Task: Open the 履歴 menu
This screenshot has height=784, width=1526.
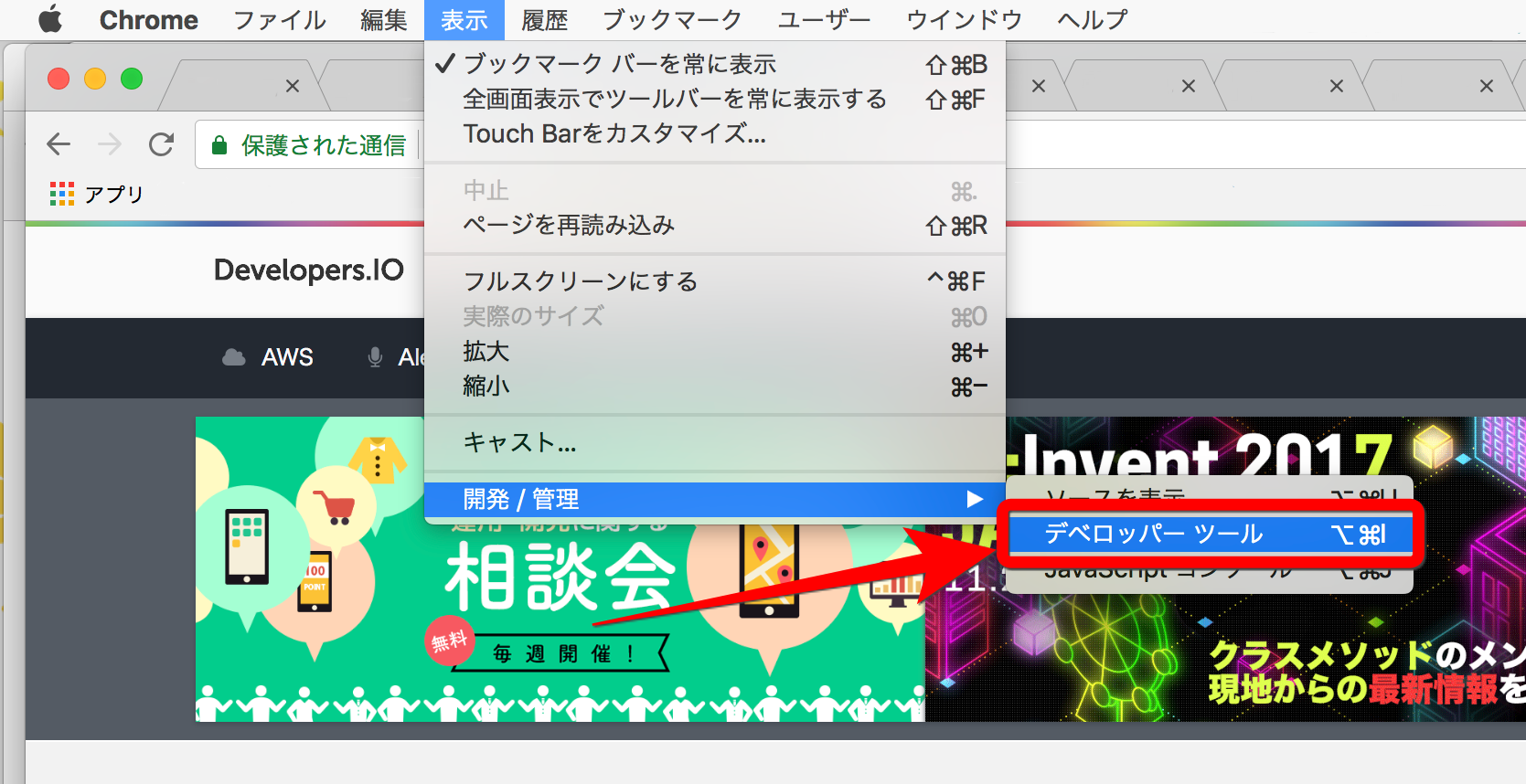Action: (544, 20)
